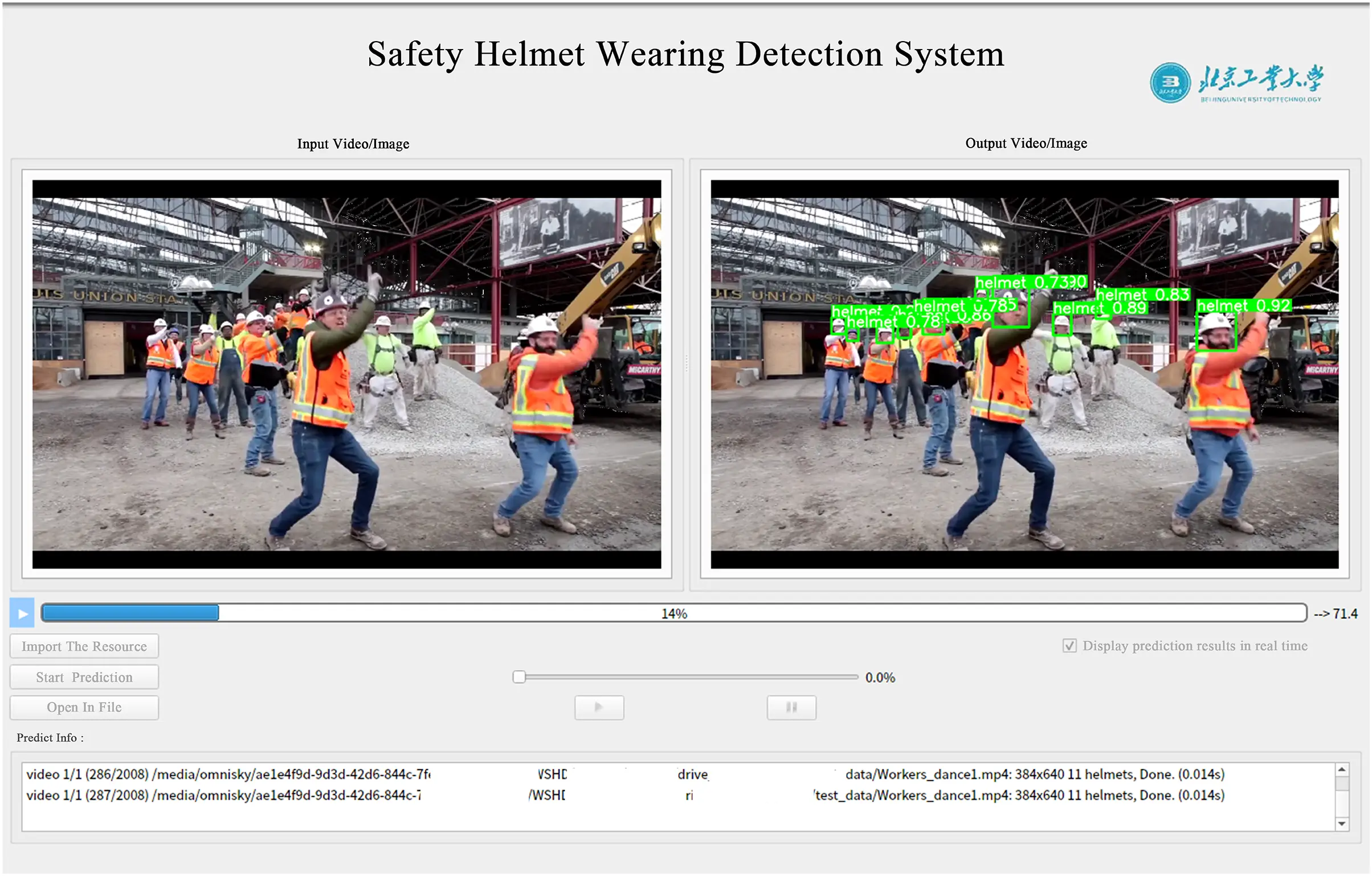
Task: Click the "Predict Info :" label
Action: tap(49, 737)
